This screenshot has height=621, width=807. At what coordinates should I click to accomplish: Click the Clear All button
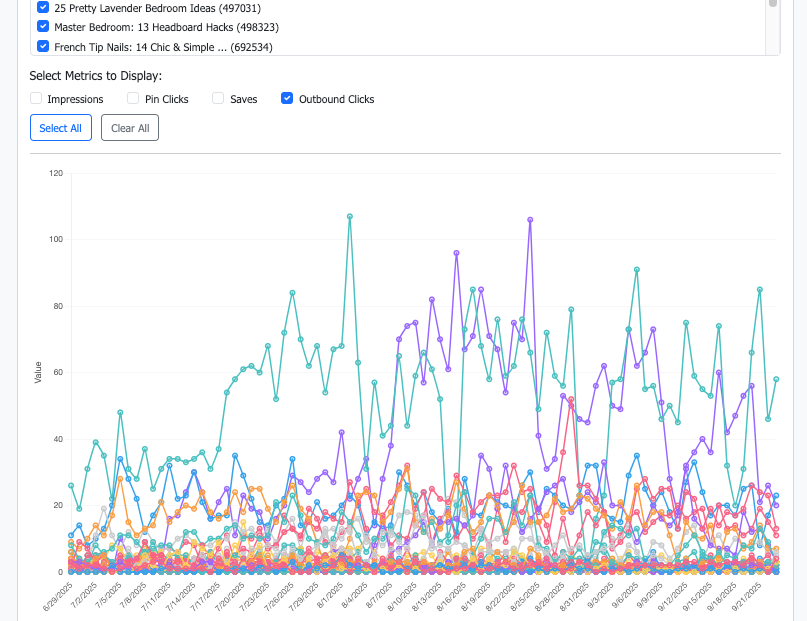pos(130,127)
